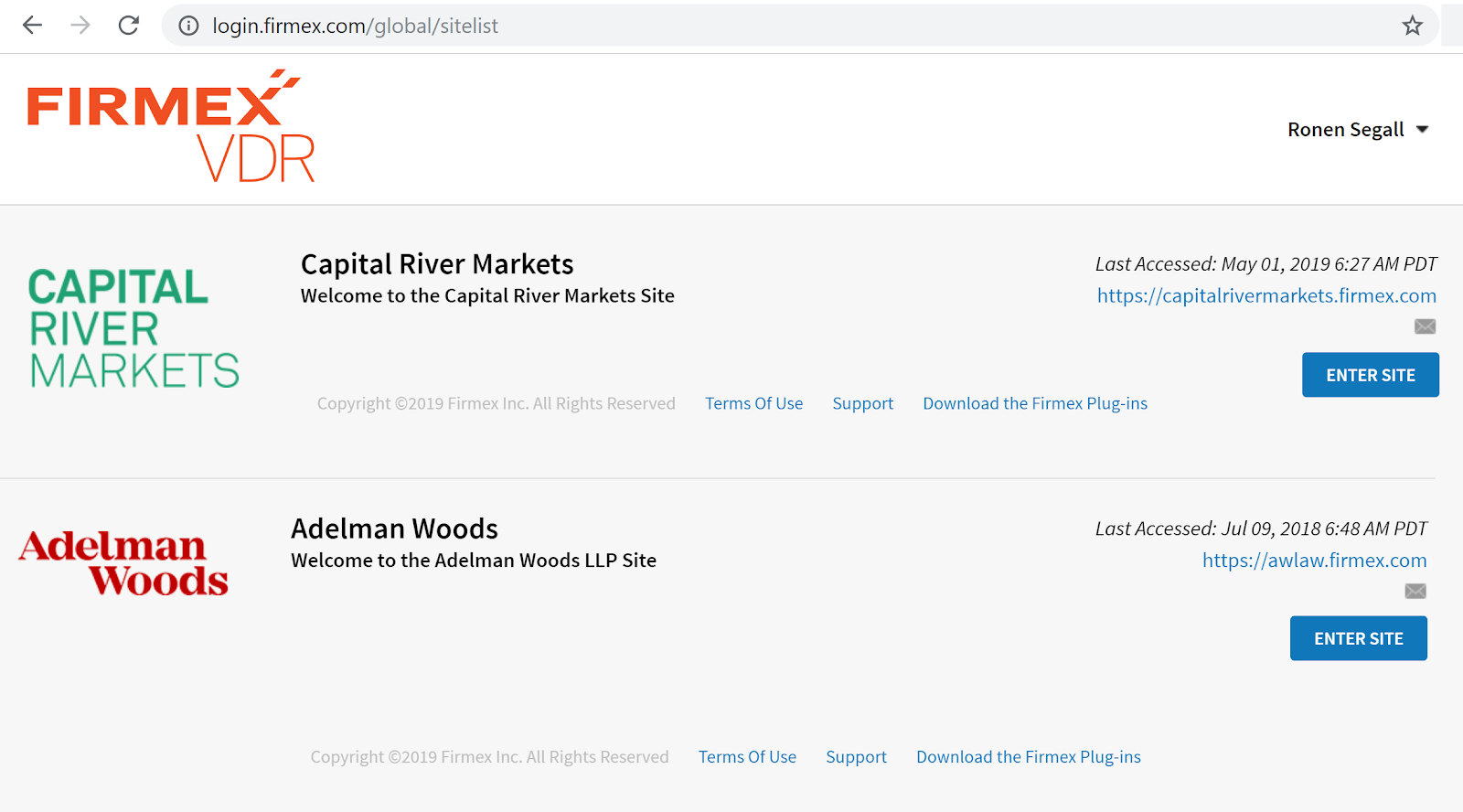Viewport: 1463px width, 812px height.
Task: Click the envelope icon for Adelman Woods
Action: [1415, 591]
